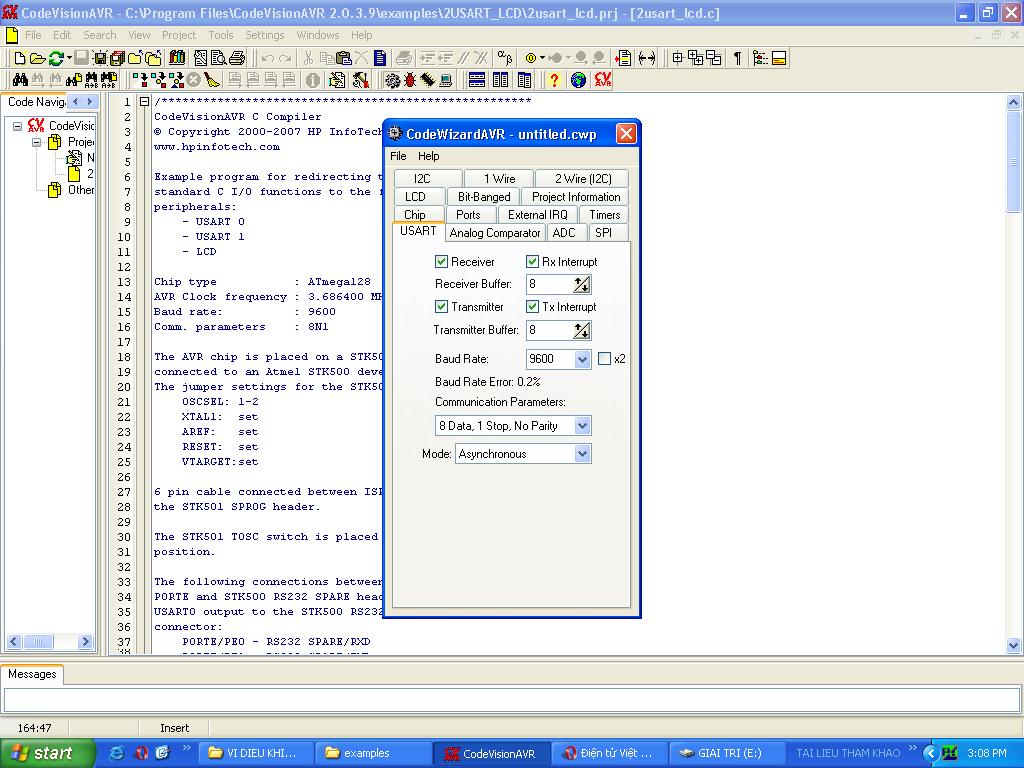Click the red bug debugger icon
1024x768 pixels.
(409, 80)
